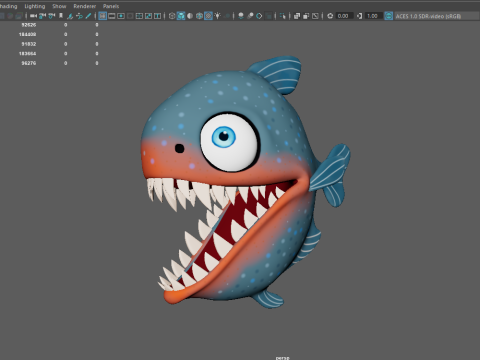
Task: Toggle the Gate Mask icon
Action: coord(130,16)
